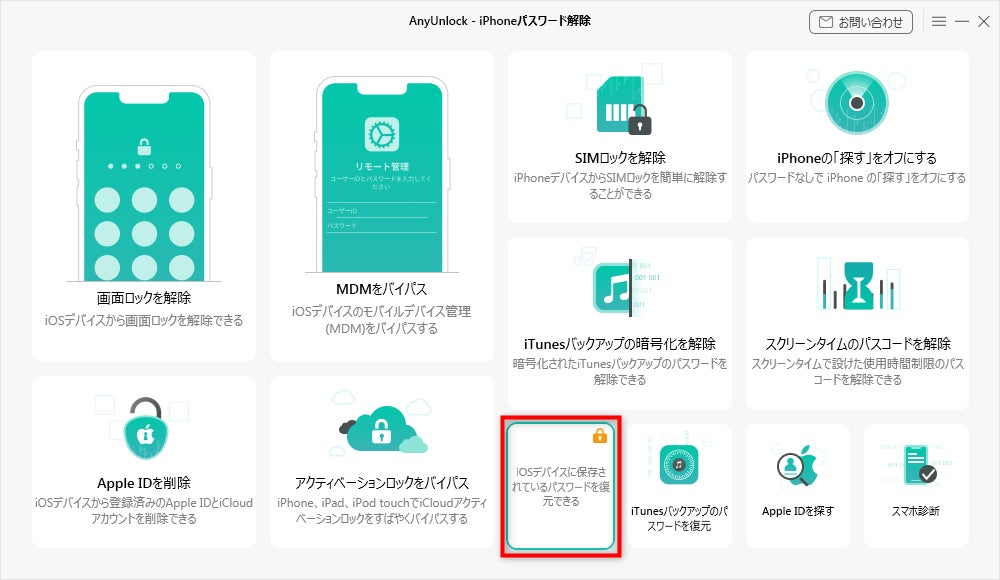1000x580 pixels.
Task: Click the MDM remote management phone illustration
Action: [x=381, y=175]
